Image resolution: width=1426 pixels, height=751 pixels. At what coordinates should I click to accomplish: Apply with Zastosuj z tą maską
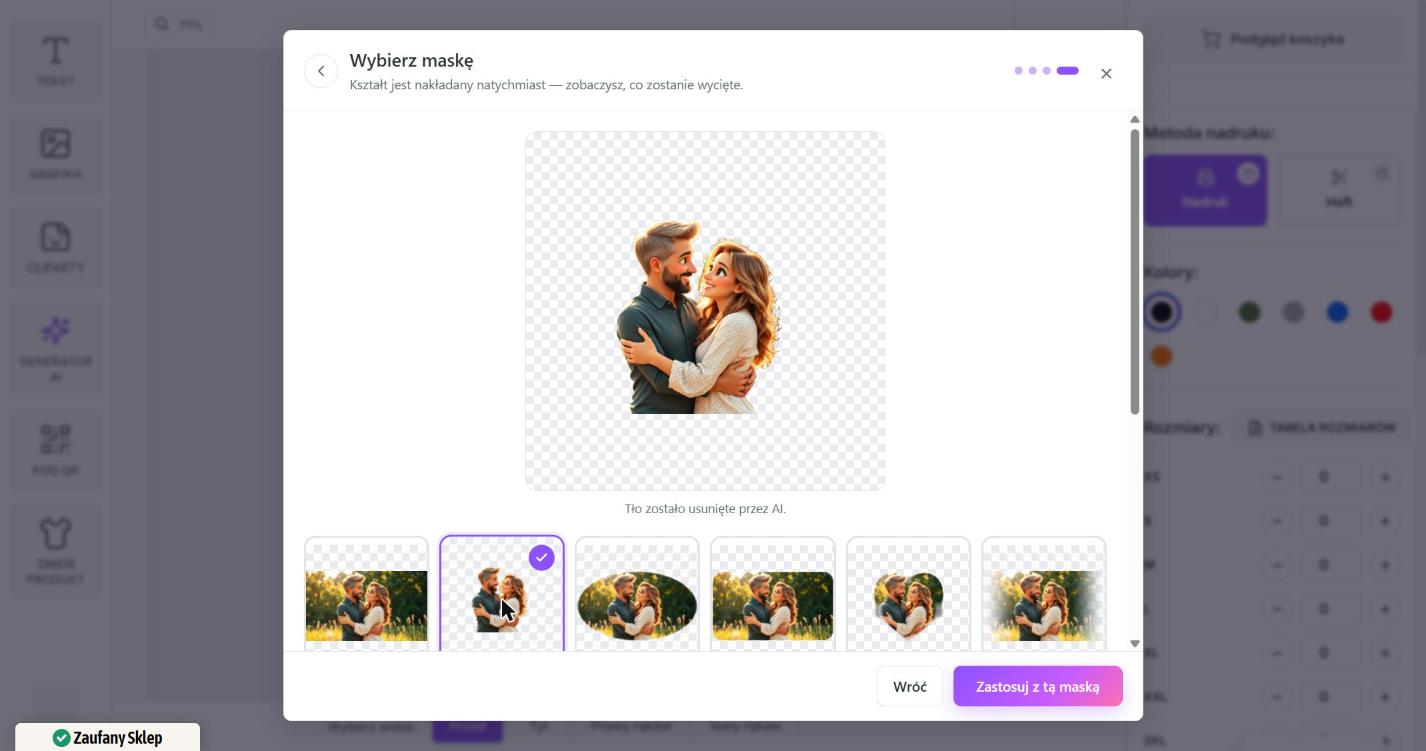[1038, 687]
